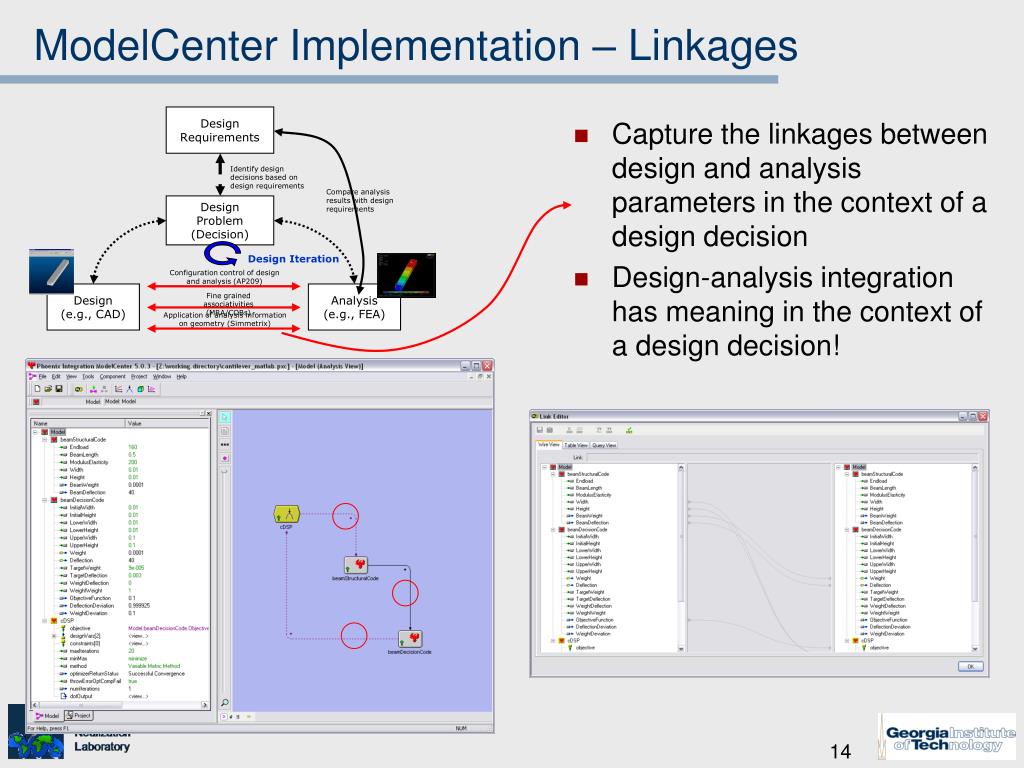The image size is (1024, 768).
Task: Click the horizontal scrollbar under ModelCenter tree
Action: coord(120,705)
